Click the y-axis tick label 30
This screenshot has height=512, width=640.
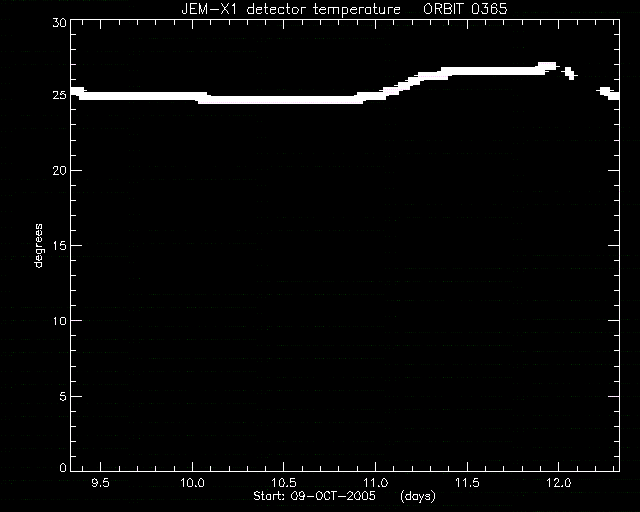coord(59,22)
